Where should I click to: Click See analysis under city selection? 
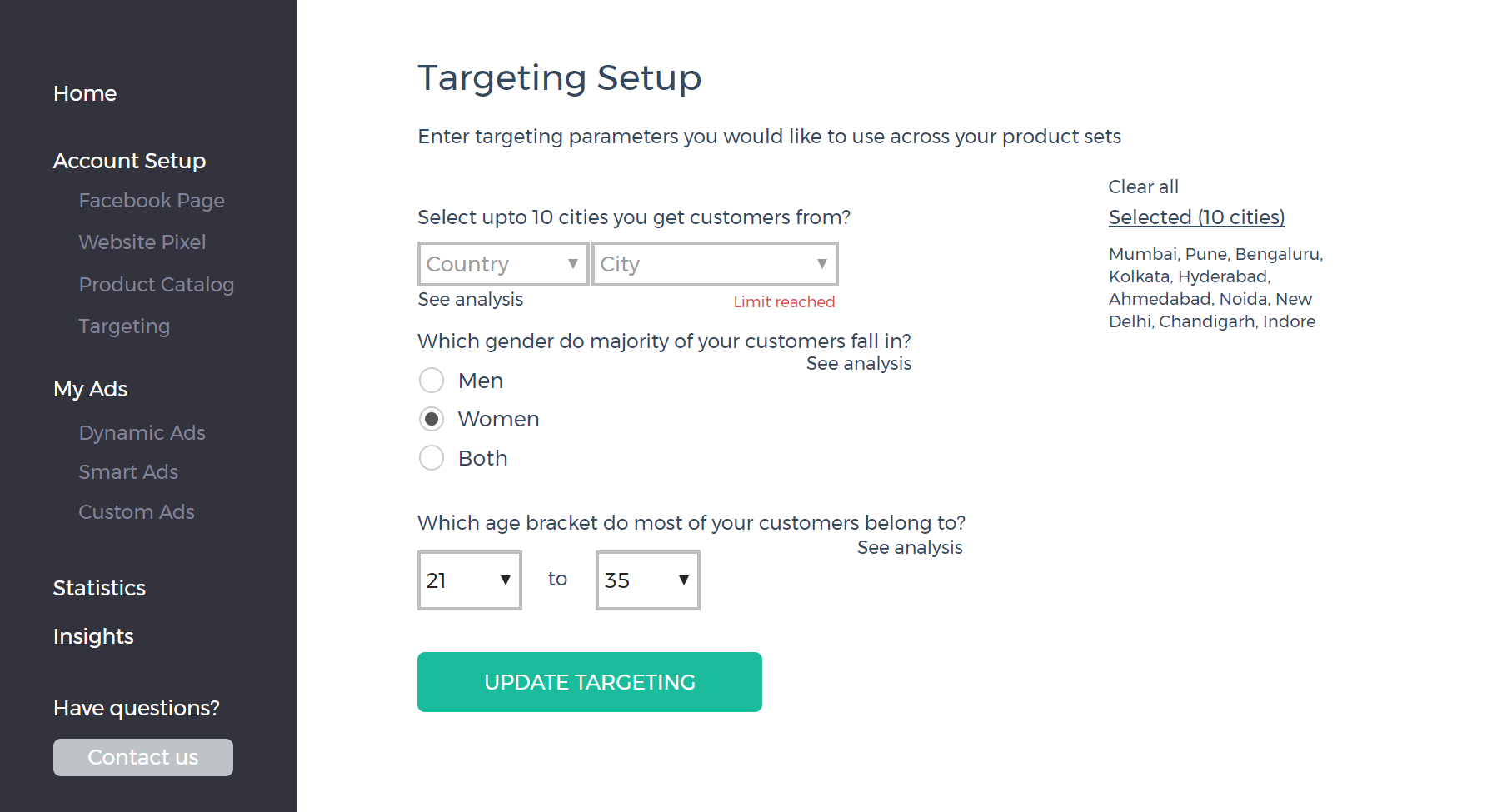tap(471, 300)
